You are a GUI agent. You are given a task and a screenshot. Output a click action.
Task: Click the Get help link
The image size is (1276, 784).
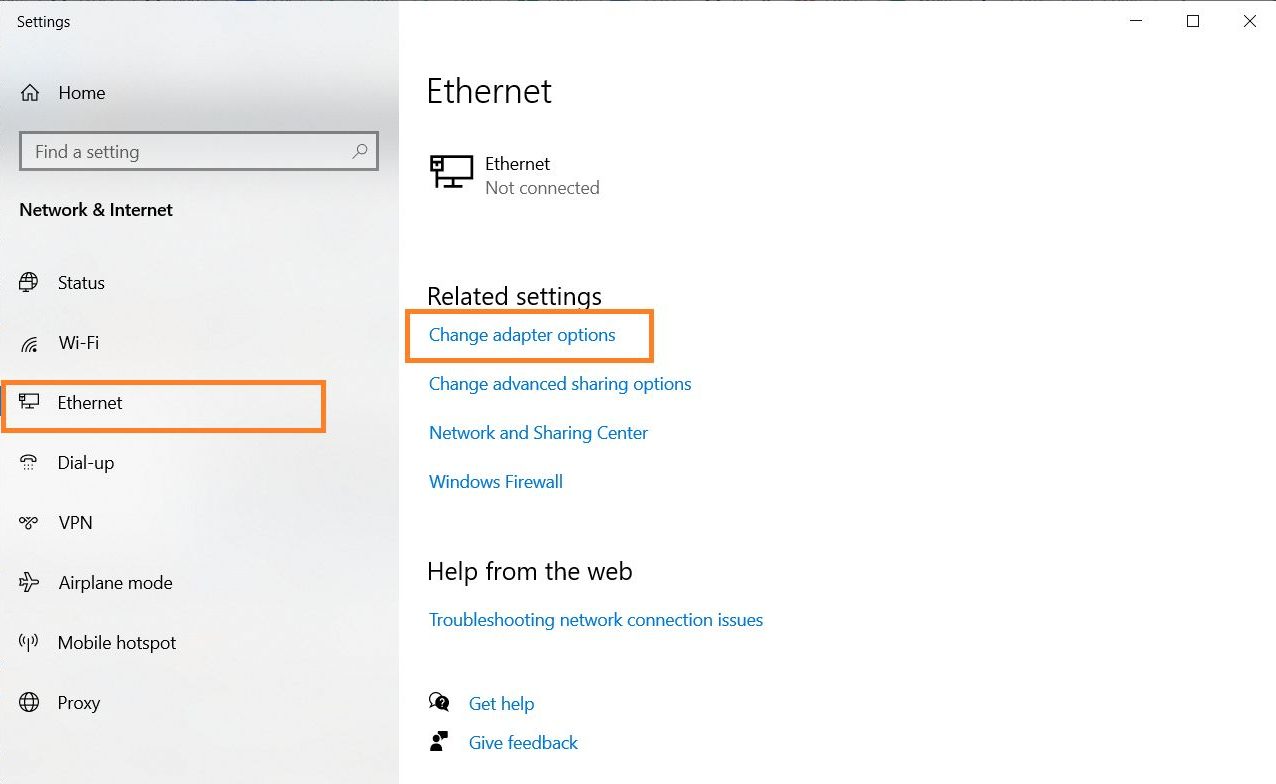[x=501, y=704]
